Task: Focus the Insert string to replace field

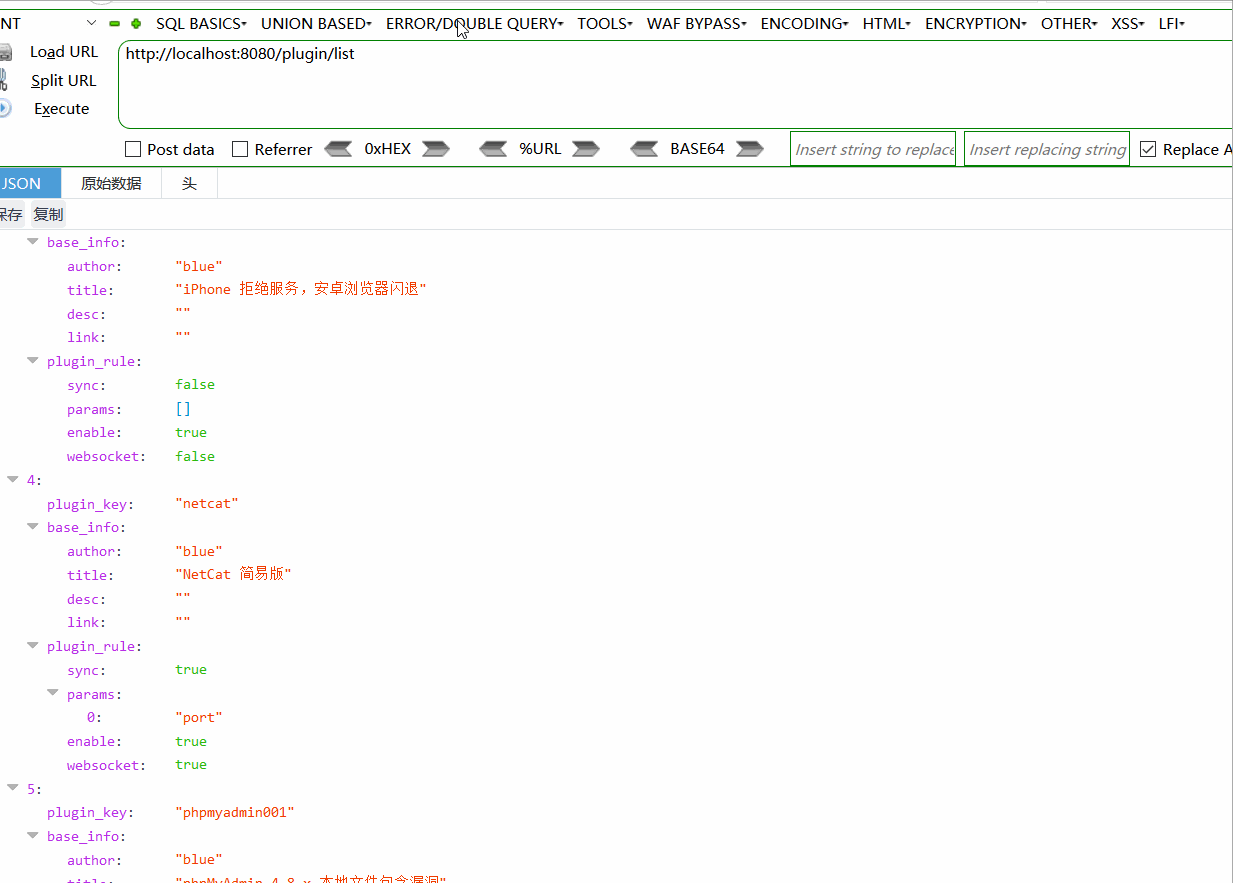Action: coord(873,149)
